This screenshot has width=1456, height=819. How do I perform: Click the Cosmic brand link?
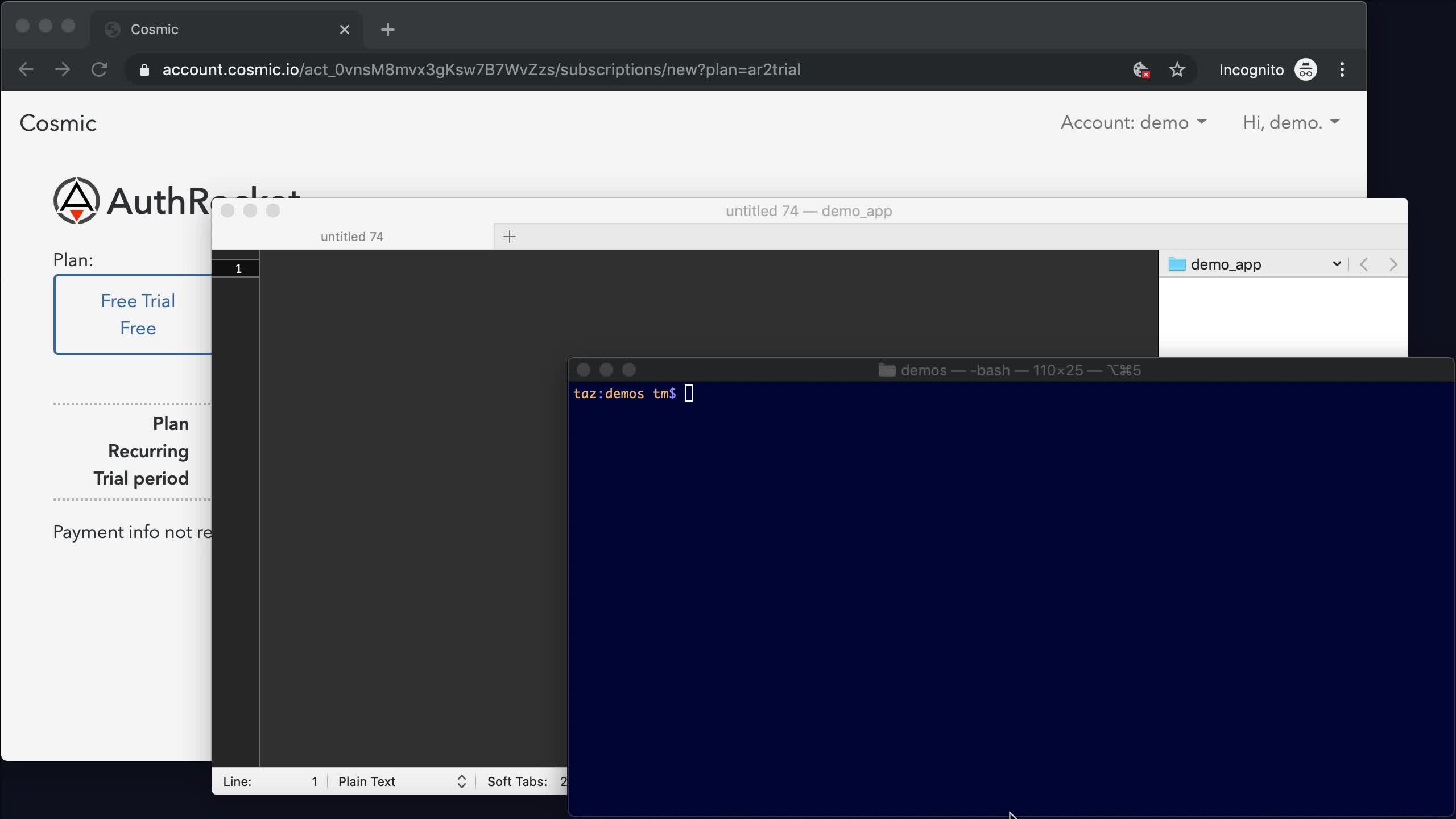point(58,123)
